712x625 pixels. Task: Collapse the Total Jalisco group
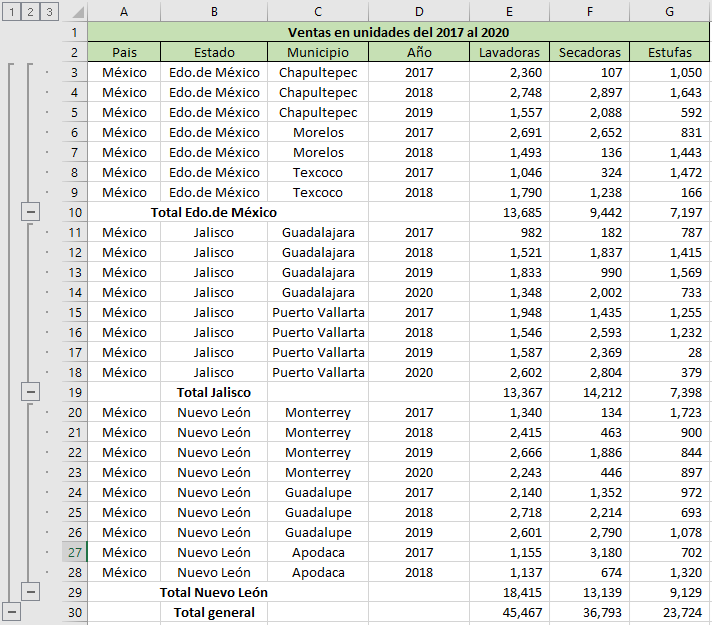pyautogui.click(x=30, y=392)
